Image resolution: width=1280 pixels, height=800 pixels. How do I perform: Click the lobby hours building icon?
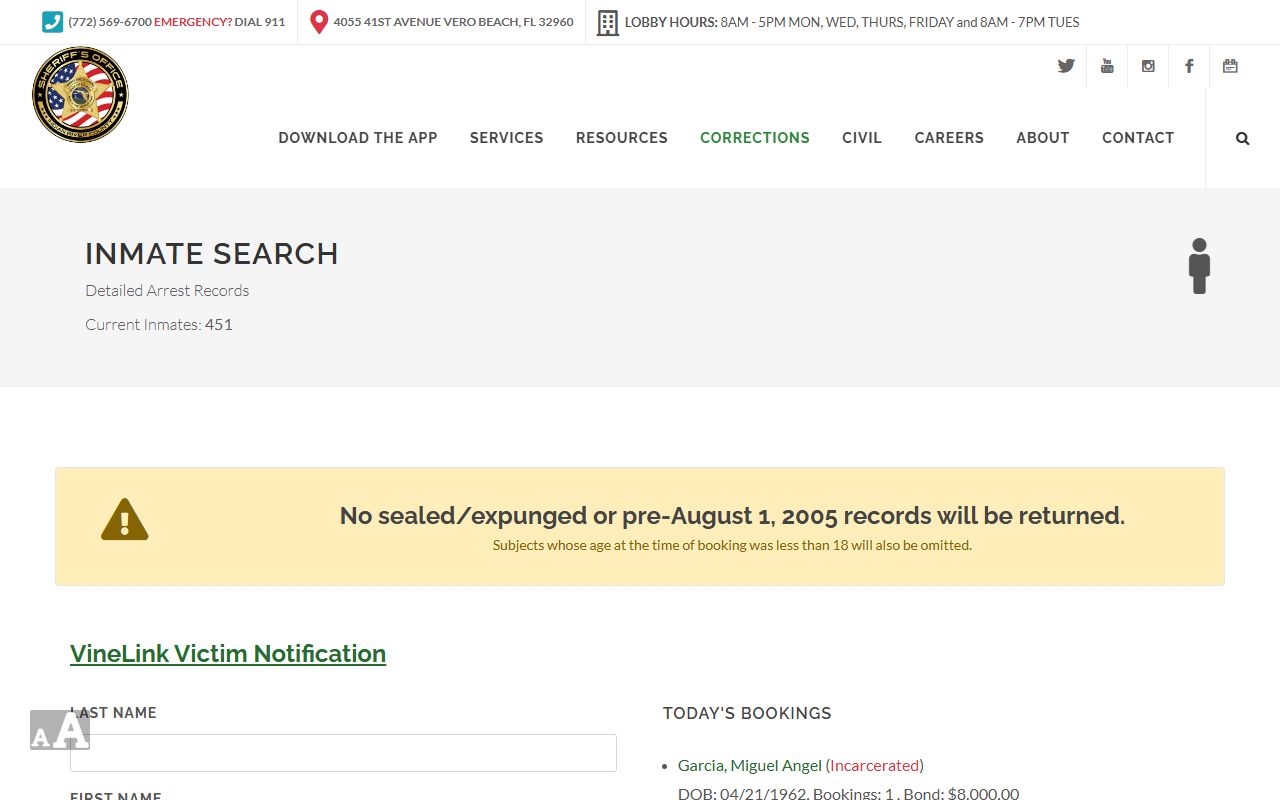tap(607, 22)
